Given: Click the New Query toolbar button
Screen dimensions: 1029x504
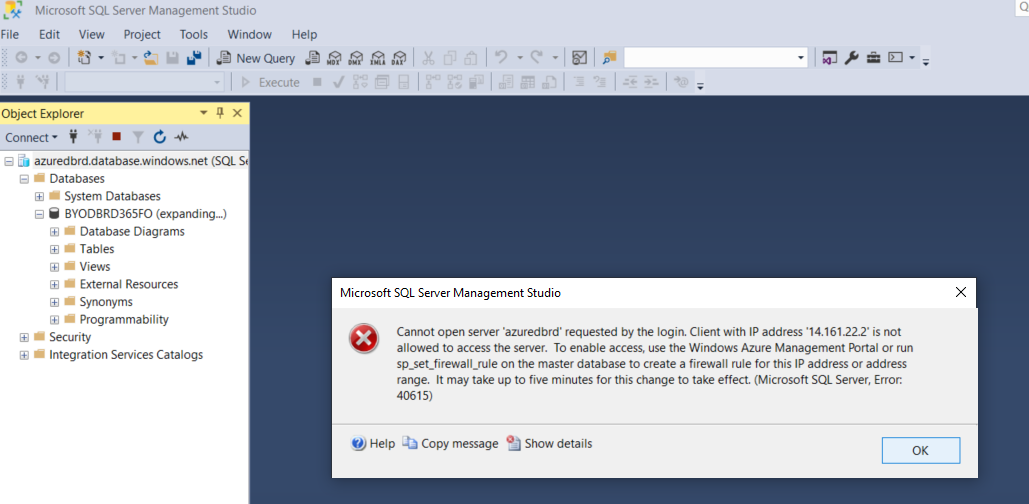Looking at the screenshot, I should coord(256,58).
